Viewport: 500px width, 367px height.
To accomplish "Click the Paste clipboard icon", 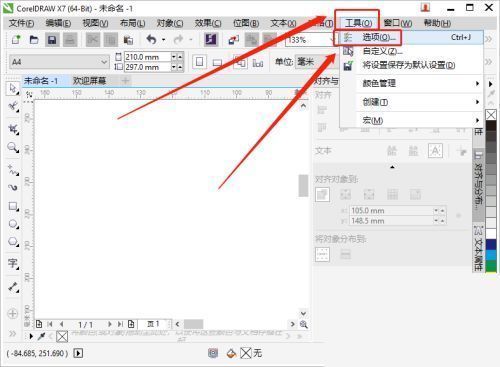I will [128, 40].
